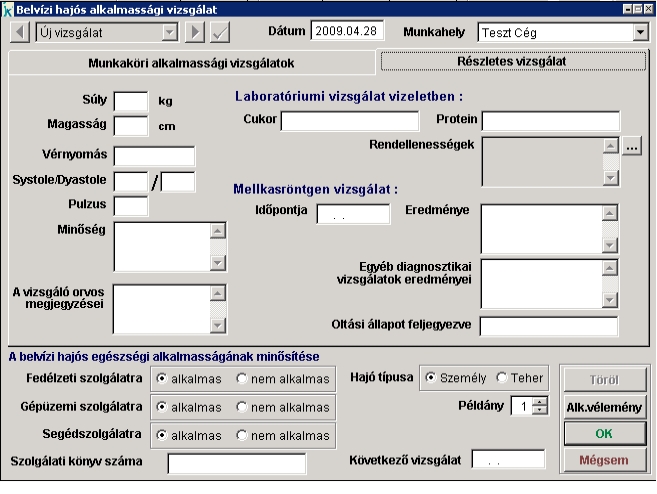Set Segédszolgálatra to nem alkalmas
Viewport: 657px width, 494px height.
tap(242, 435)
